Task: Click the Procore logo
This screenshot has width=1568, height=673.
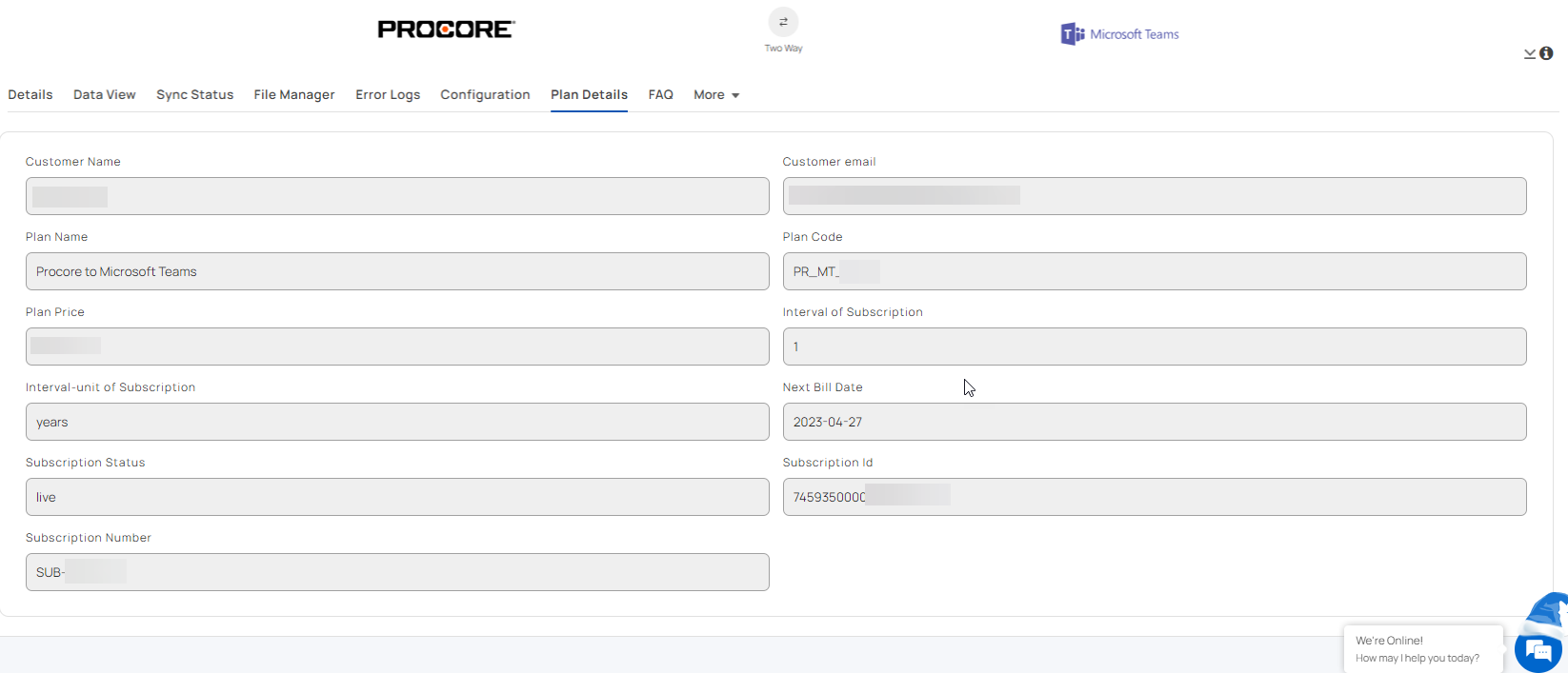Action: 446,30
